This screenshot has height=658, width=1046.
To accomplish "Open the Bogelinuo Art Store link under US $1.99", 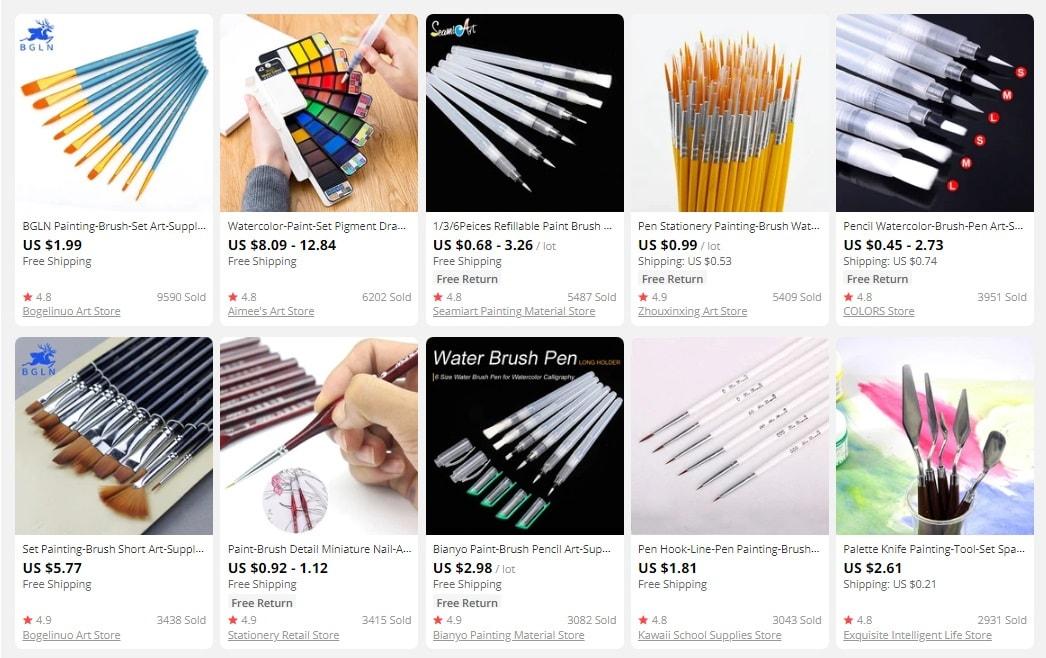I will pos(71,312).
